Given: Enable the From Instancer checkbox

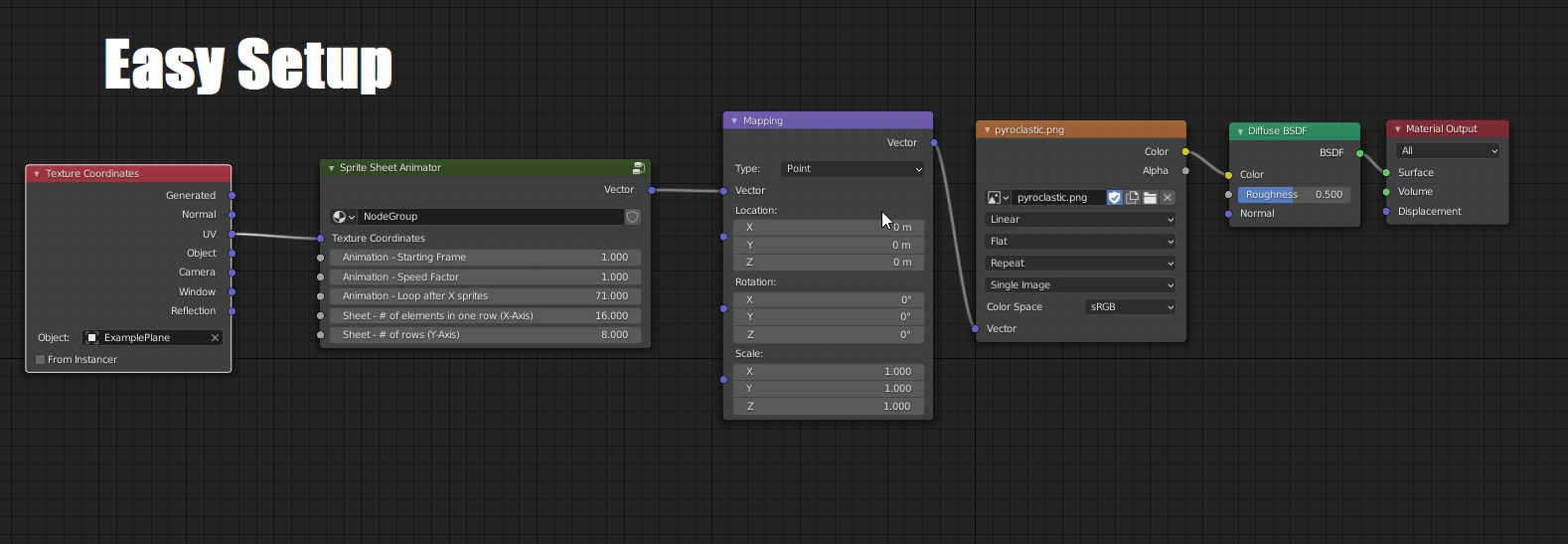Looking at the screenshot, I should click(x=40, y=360).
